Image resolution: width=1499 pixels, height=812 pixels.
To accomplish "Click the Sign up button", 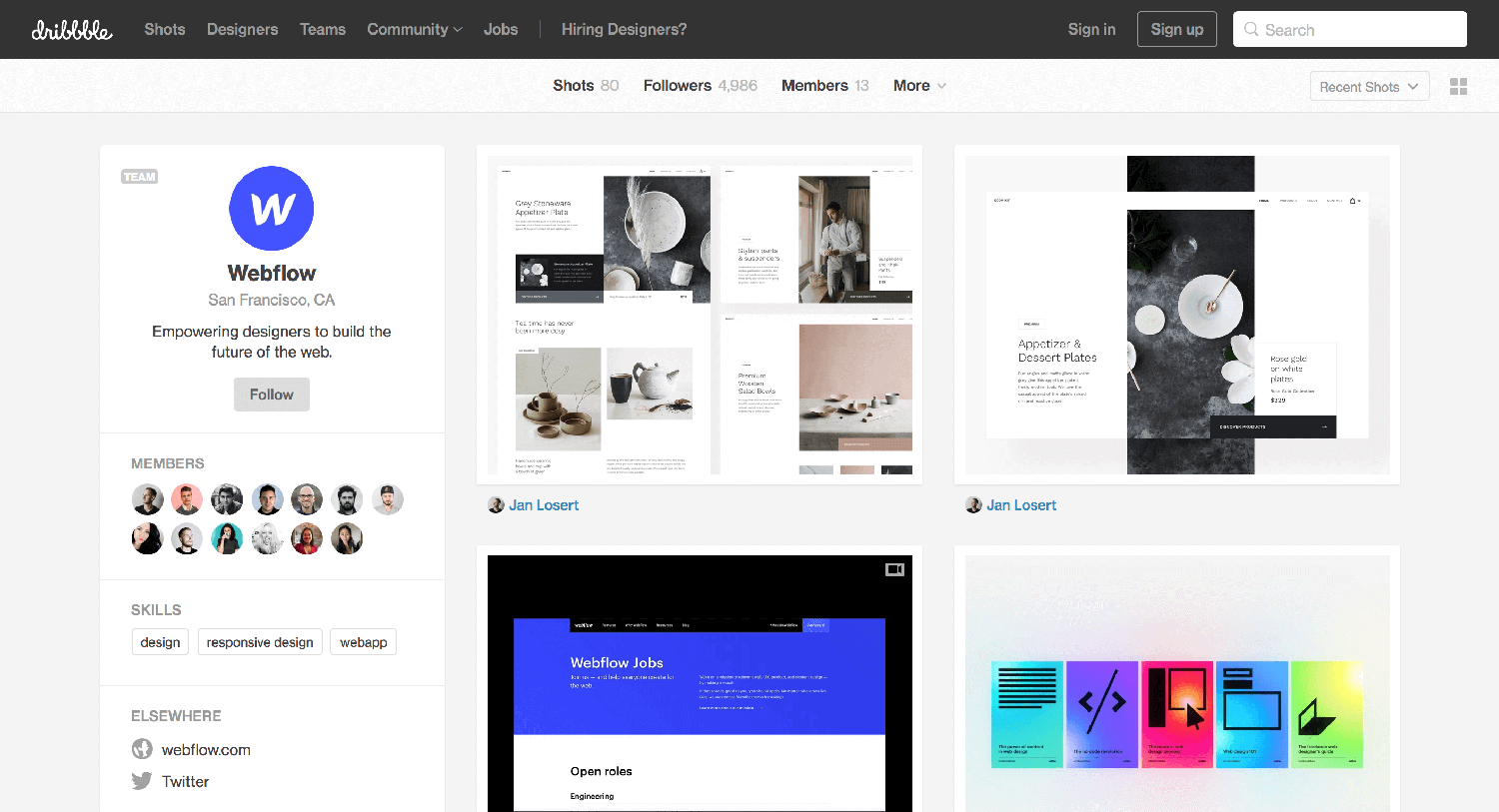I will point(1177,30).
